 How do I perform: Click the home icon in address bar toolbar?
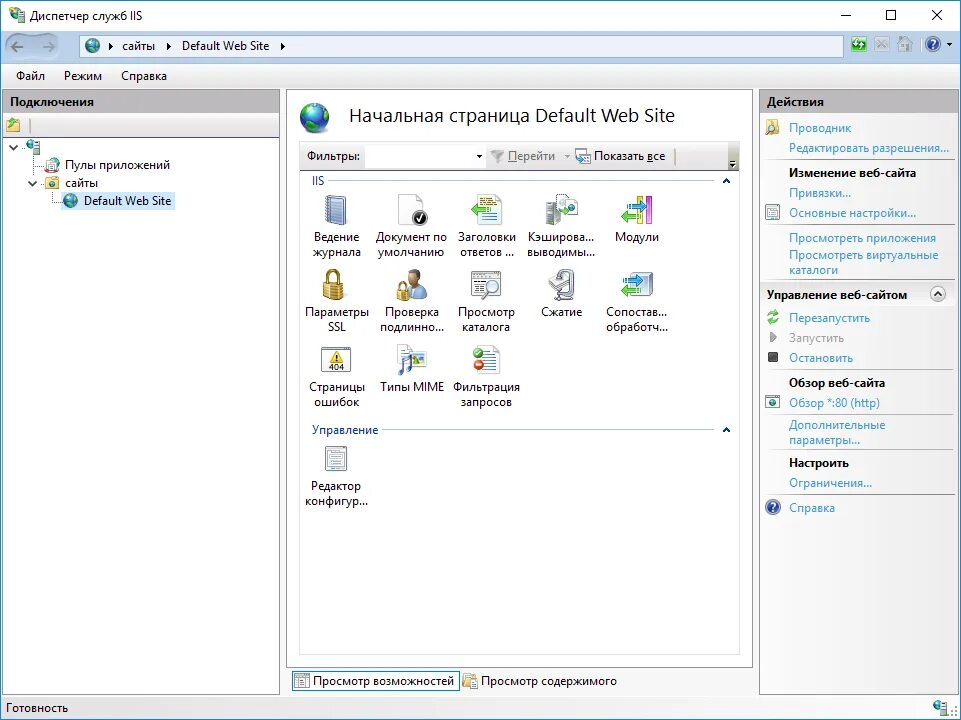(905, 45)
